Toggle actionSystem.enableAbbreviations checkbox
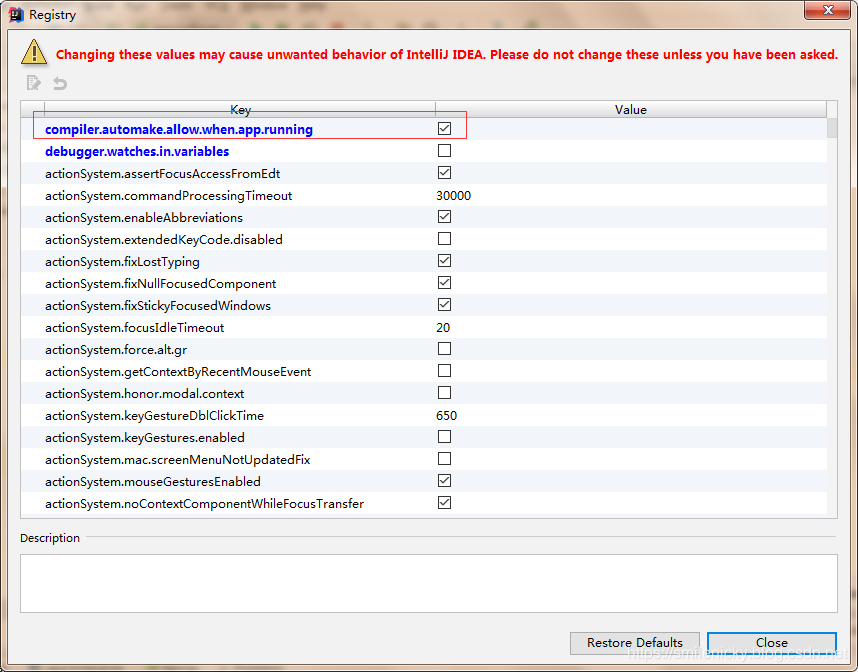 444,217
